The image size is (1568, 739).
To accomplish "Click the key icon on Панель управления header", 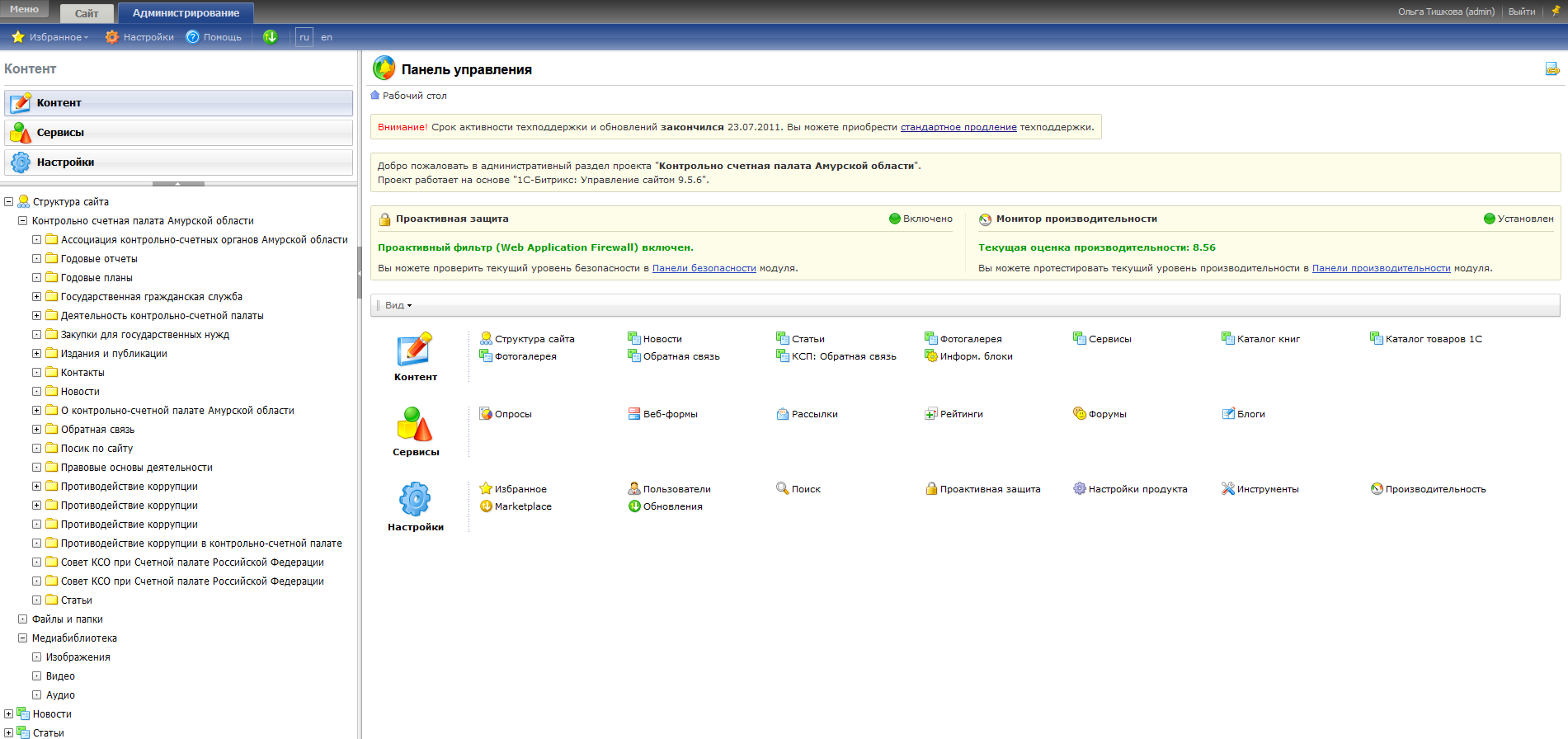I will click(x=1552, y=69).
